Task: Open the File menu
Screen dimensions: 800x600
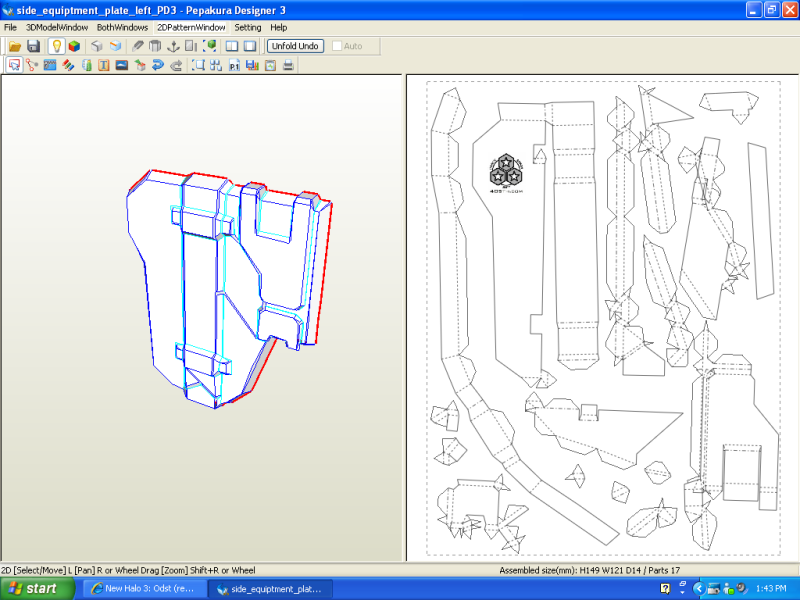Action: pyautogui.click(x=10, y=27)
